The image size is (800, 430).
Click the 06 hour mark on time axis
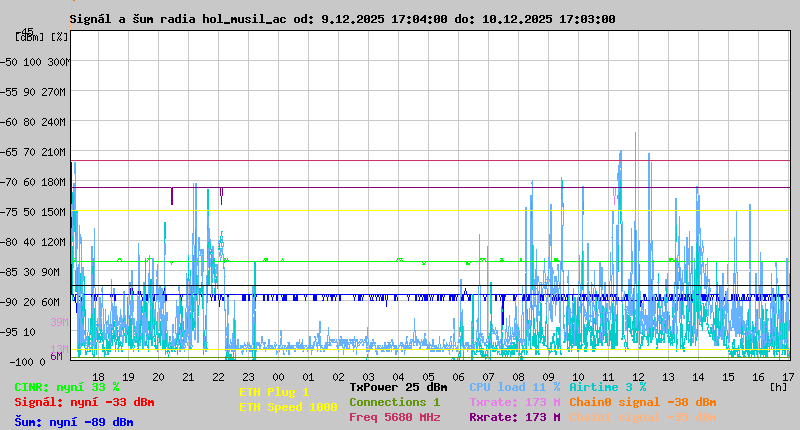(x=458, y=376)
